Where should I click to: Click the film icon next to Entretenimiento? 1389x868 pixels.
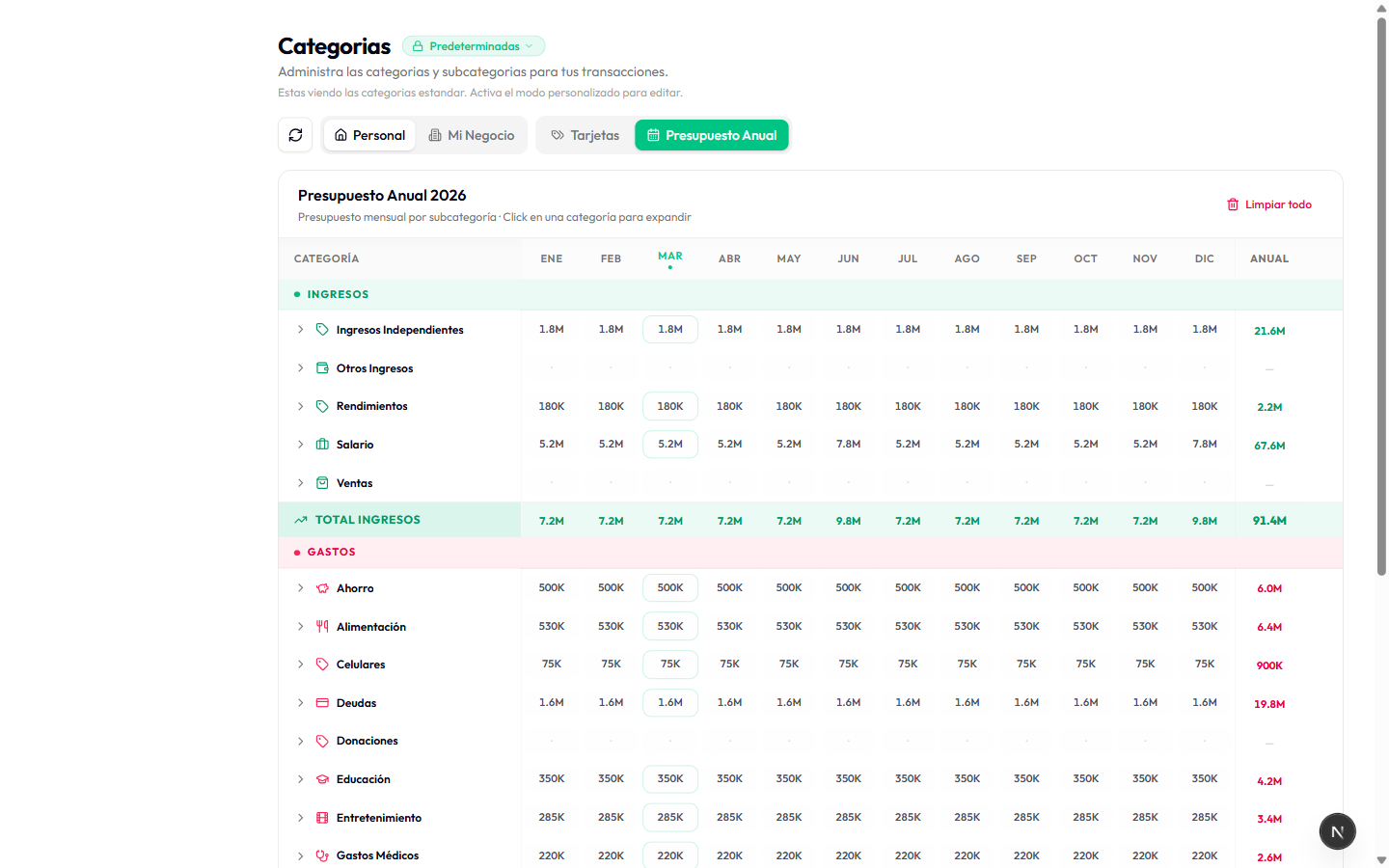pos(322,817)
